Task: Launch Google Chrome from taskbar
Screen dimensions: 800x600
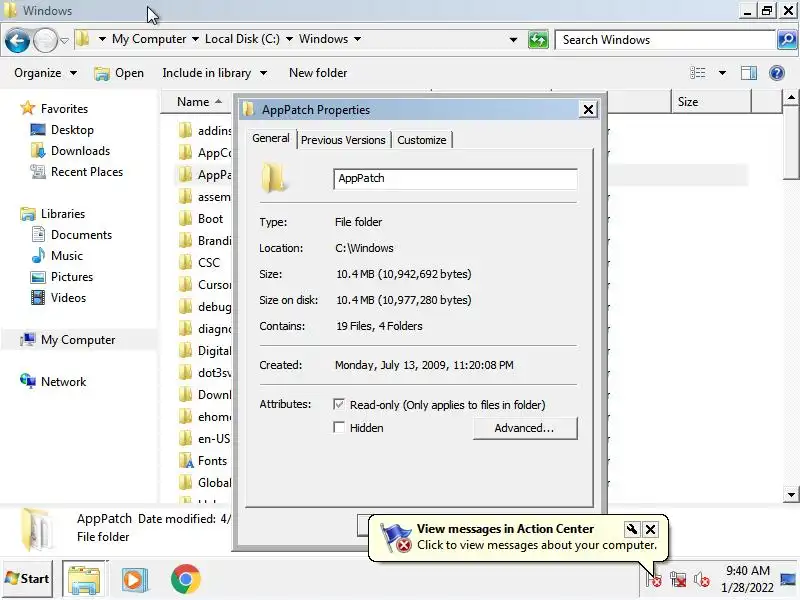Action: click(x=186, y=579)
